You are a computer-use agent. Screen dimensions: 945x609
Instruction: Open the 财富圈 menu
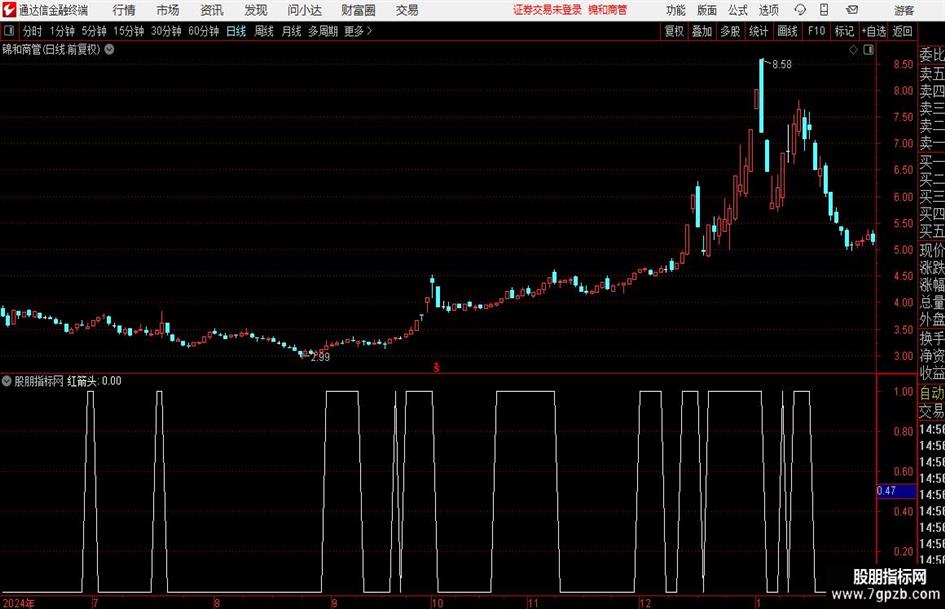coord(358,10)
